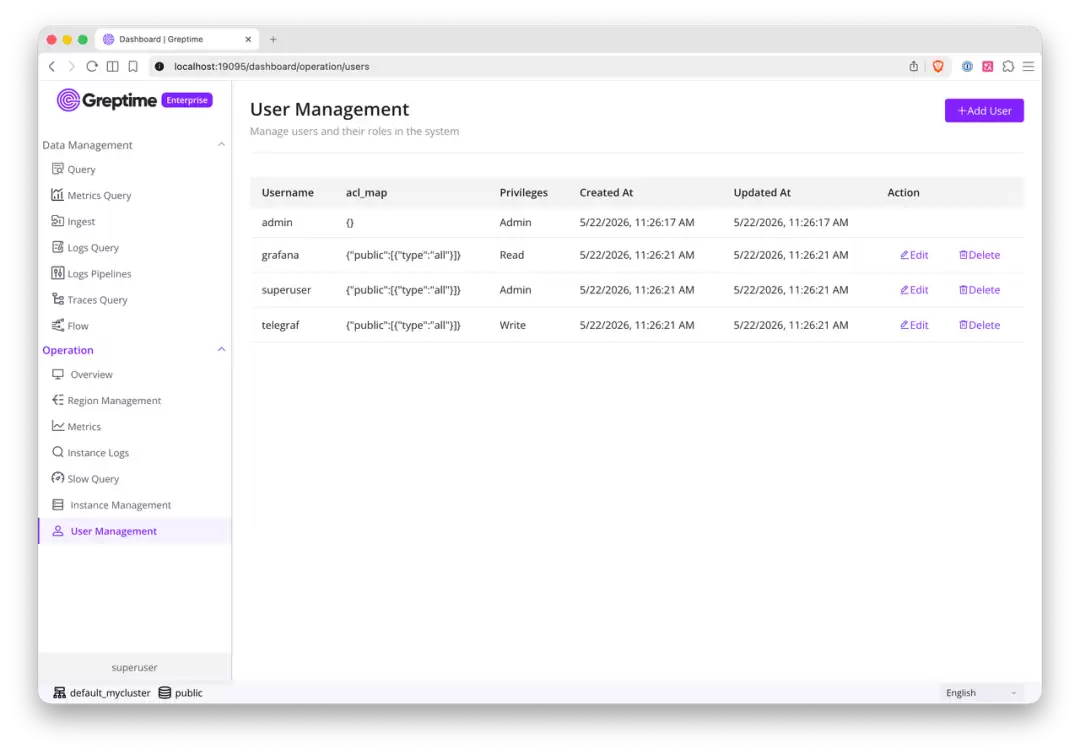1080x754 pixels.
Task: Click the Enterprise badge
Action: (x=187, y=100)
